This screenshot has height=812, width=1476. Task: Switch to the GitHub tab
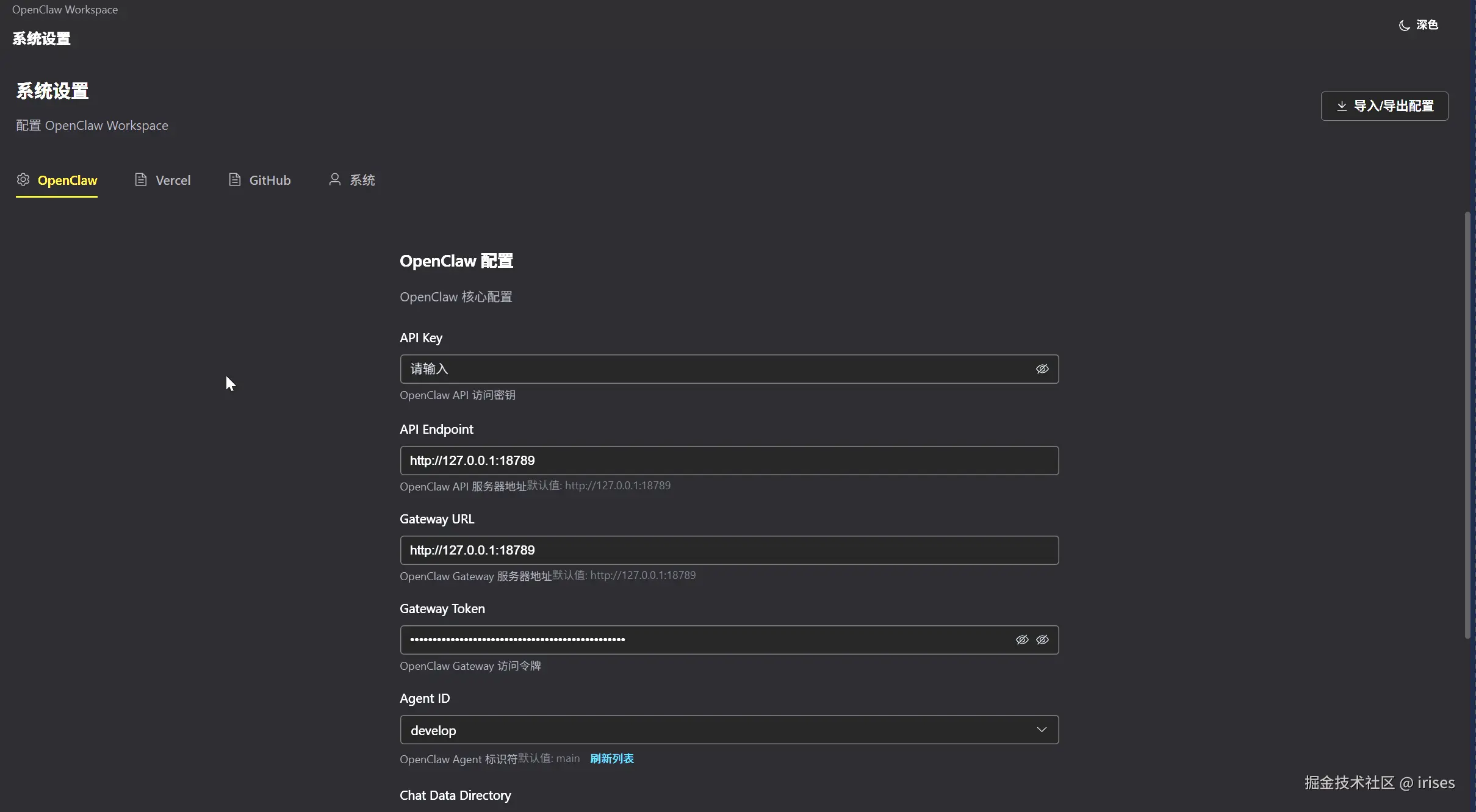(x=270, y=180)
